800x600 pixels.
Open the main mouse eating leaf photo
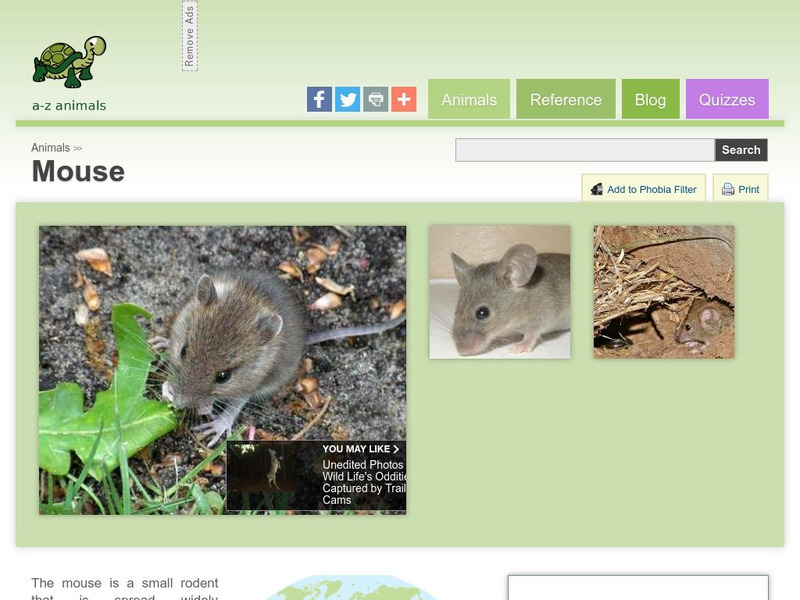[x=222, y=370]
